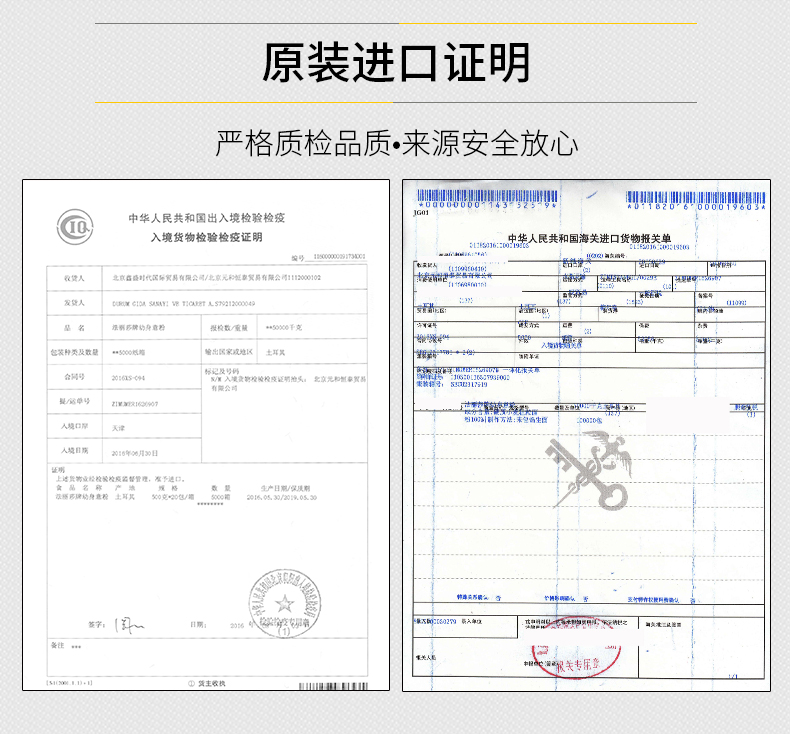Image resolution: width=790 pixels, height=734 pixels.
Task: Click the 入境货物通关单 text on customs form
Action: pos(562,345)
